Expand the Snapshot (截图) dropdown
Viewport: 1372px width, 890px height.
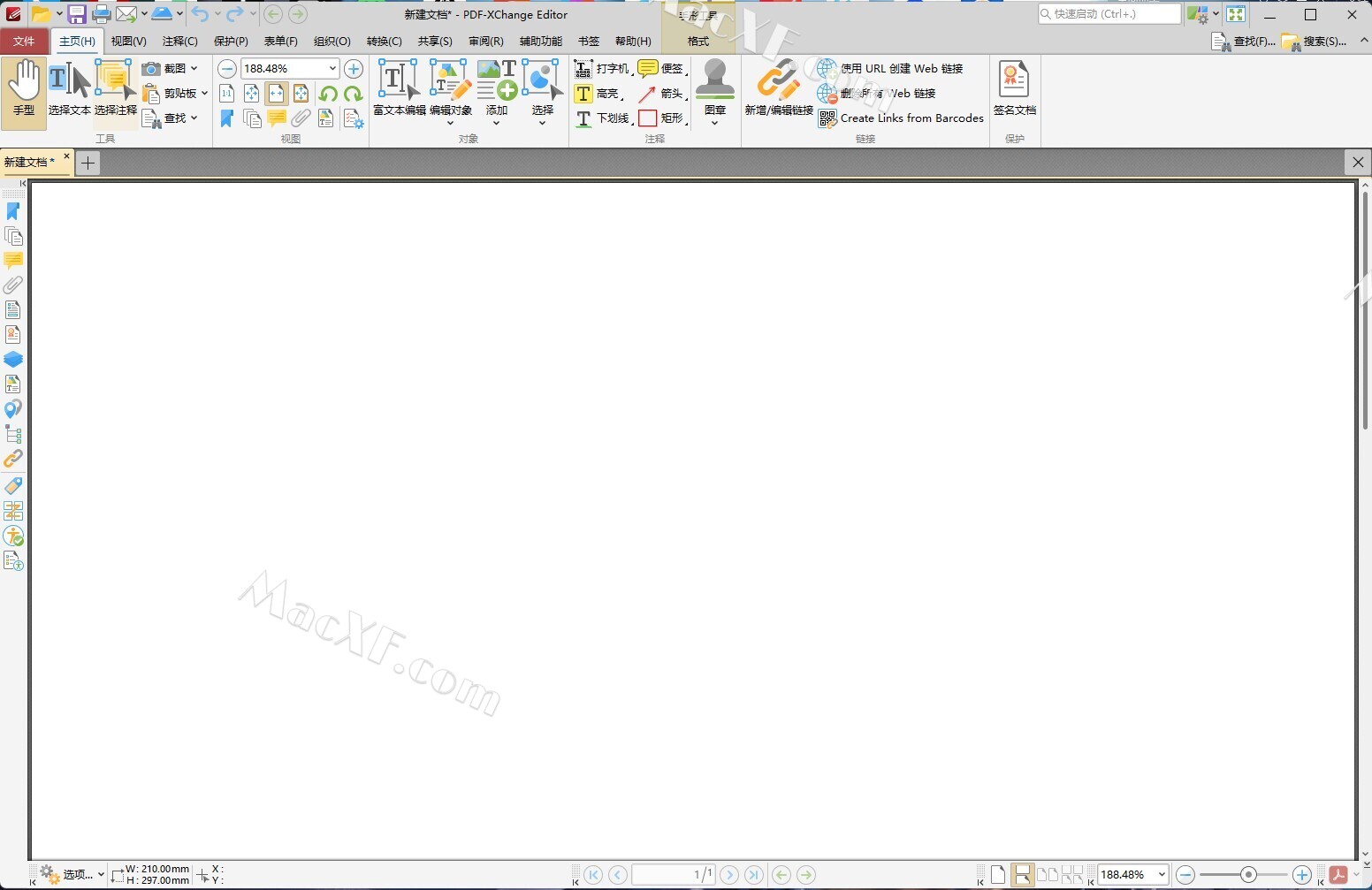coord(194,68)
